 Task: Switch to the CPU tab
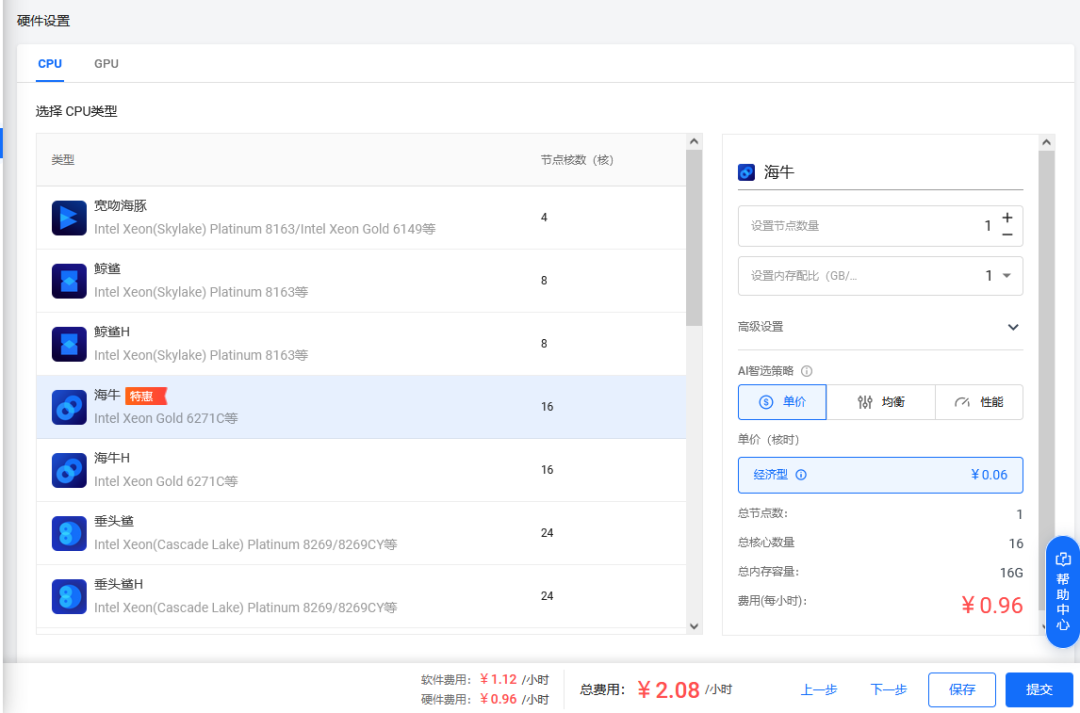tap(50, 63)
